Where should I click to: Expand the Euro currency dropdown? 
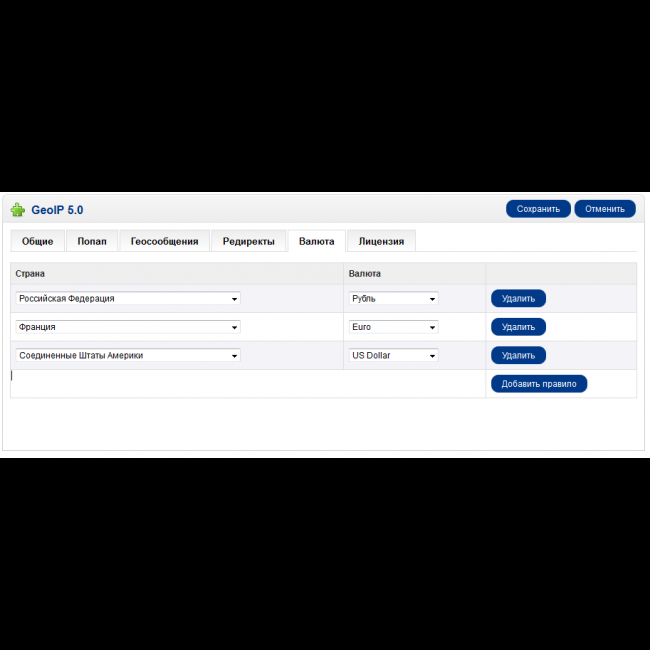pyautogui.click(x=393, y=327)
